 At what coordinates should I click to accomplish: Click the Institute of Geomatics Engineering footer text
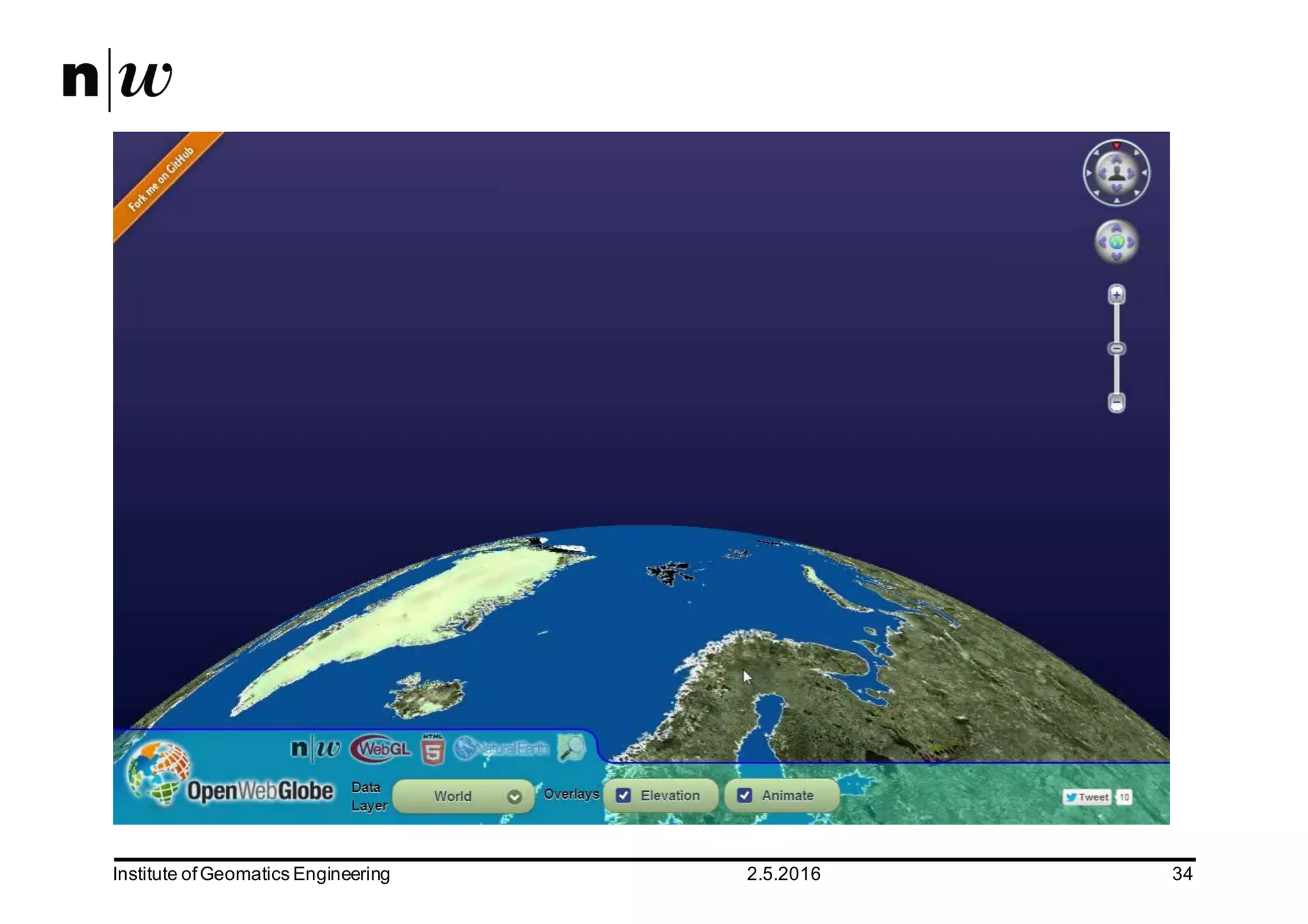[251, 874]
